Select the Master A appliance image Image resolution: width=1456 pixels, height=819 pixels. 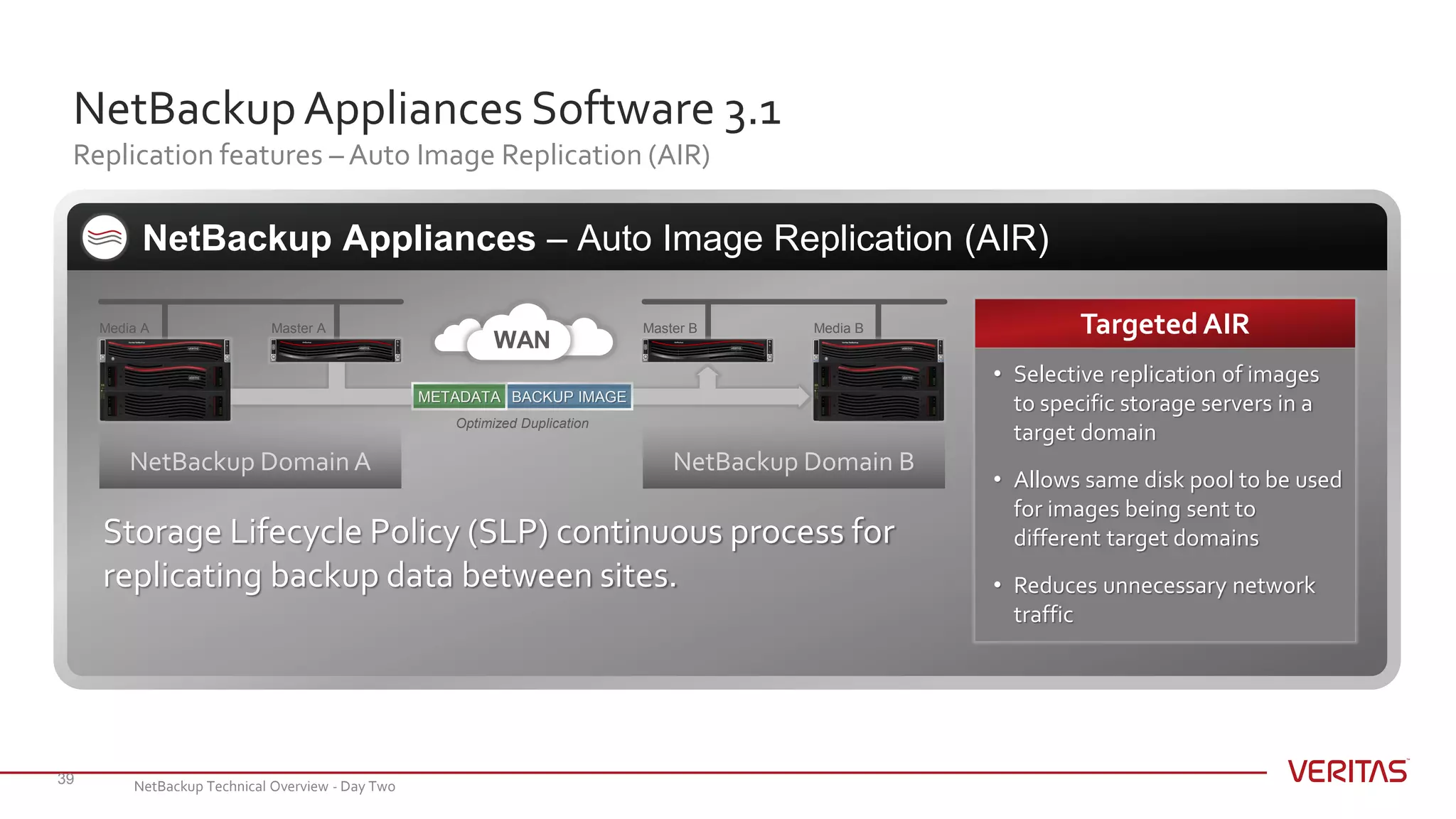tap(336, 350)
